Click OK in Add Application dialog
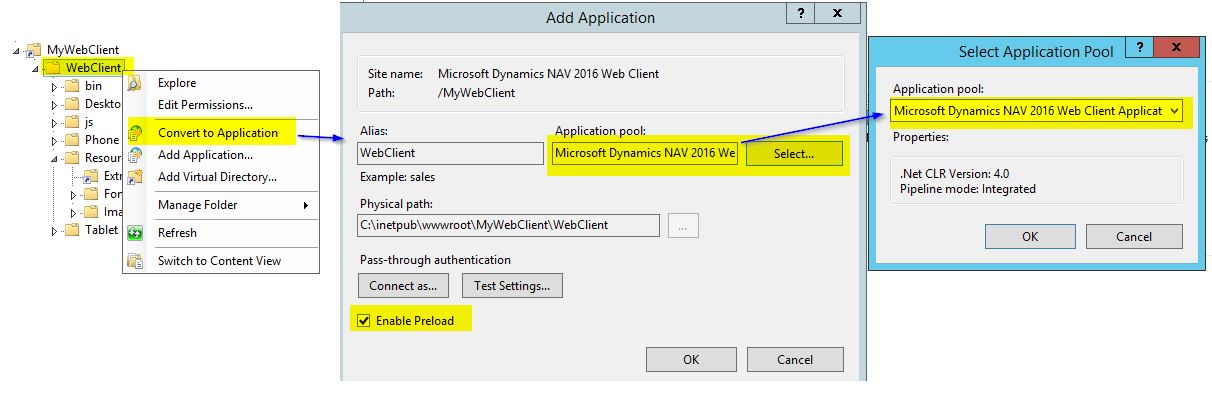The height and width of the screenshot is (406, 1212). tap(691, 359)
